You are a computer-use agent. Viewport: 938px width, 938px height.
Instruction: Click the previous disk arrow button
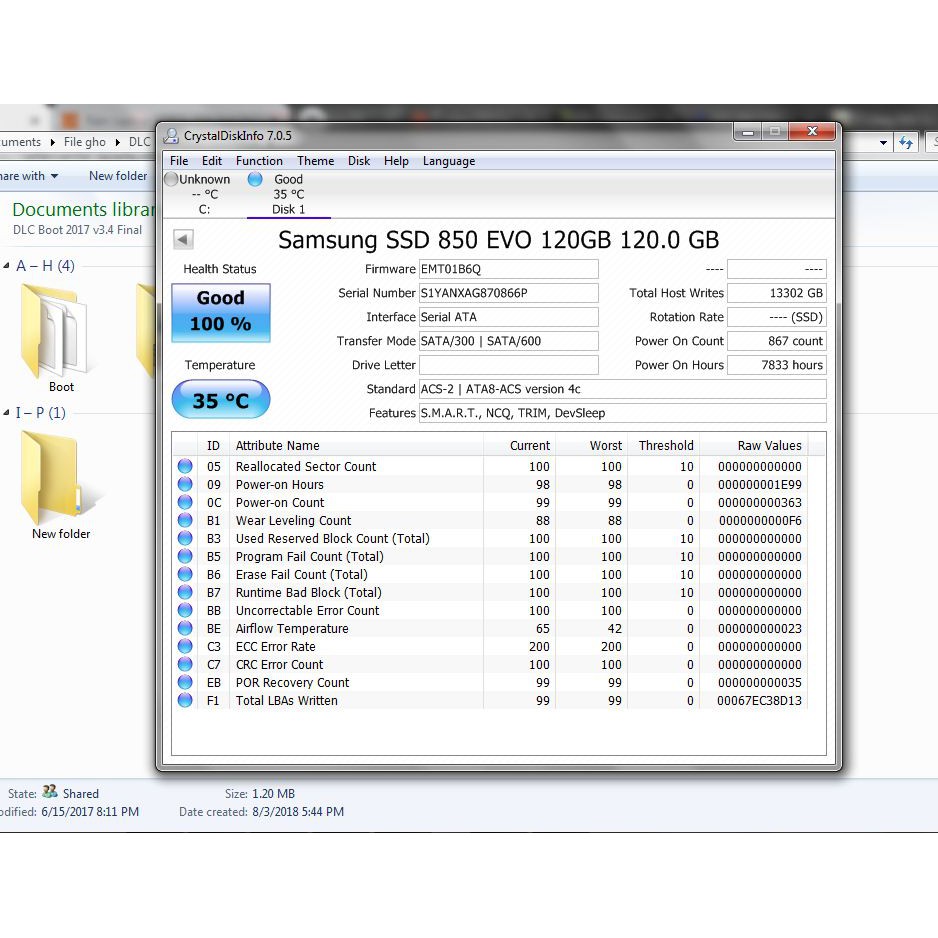click(183, 240)
